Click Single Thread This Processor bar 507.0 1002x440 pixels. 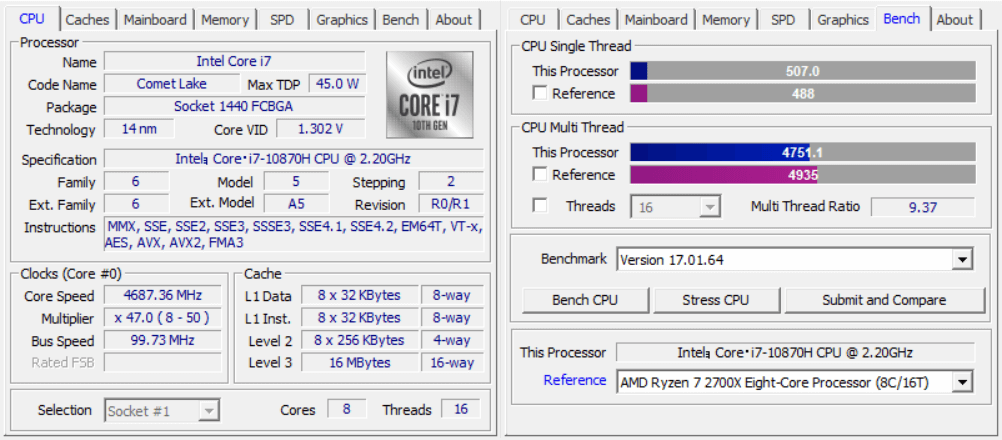coord(803,71)
